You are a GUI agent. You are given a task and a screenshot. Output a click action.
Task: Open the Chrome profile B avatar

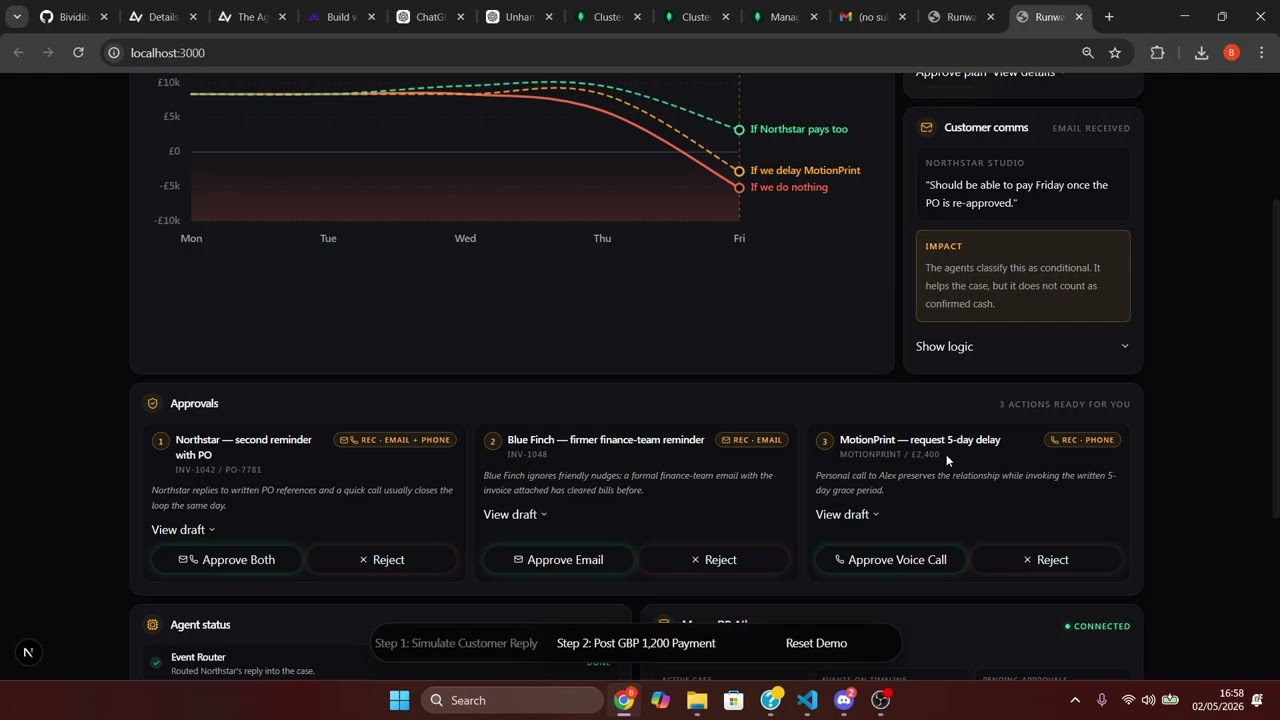1231,53
